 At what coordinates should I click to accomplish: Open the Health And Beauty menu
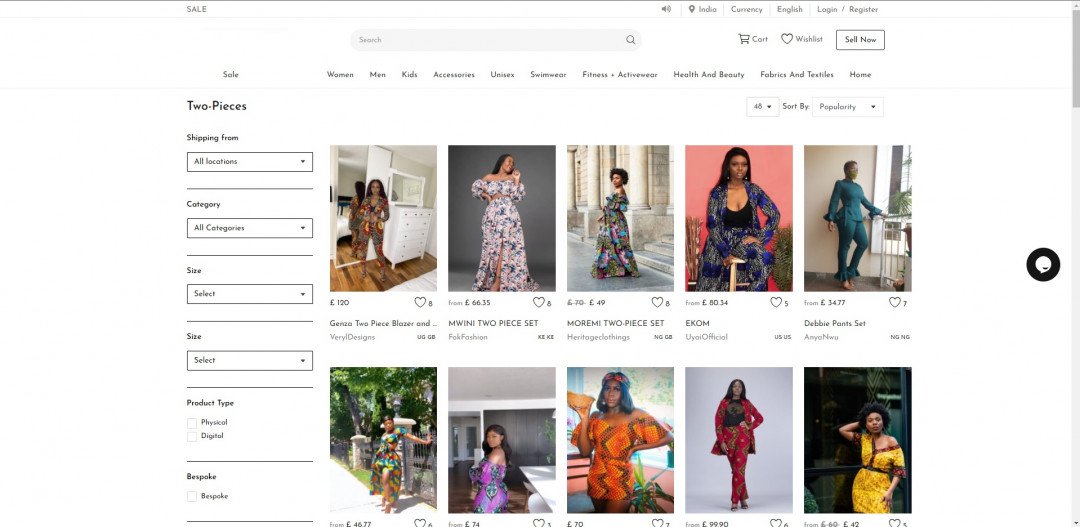(709, 74)
